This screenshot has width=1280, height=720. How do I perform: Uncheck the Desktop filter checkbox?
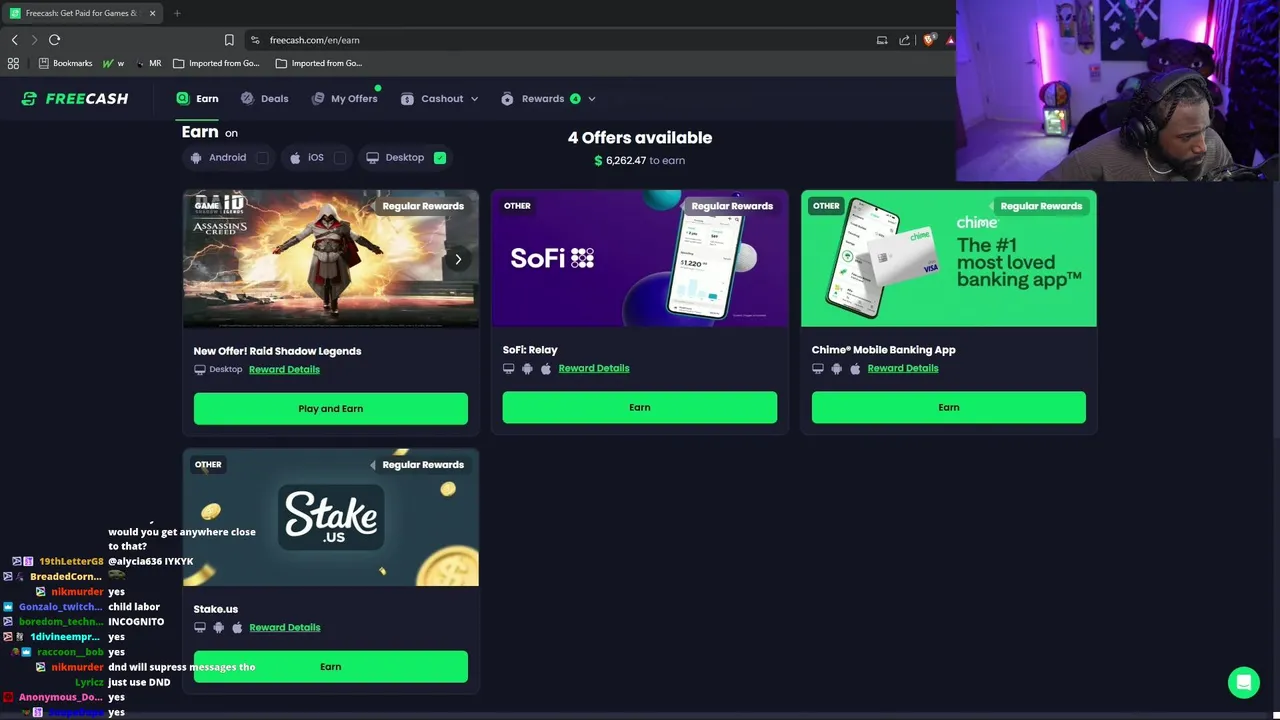point(440,157)
